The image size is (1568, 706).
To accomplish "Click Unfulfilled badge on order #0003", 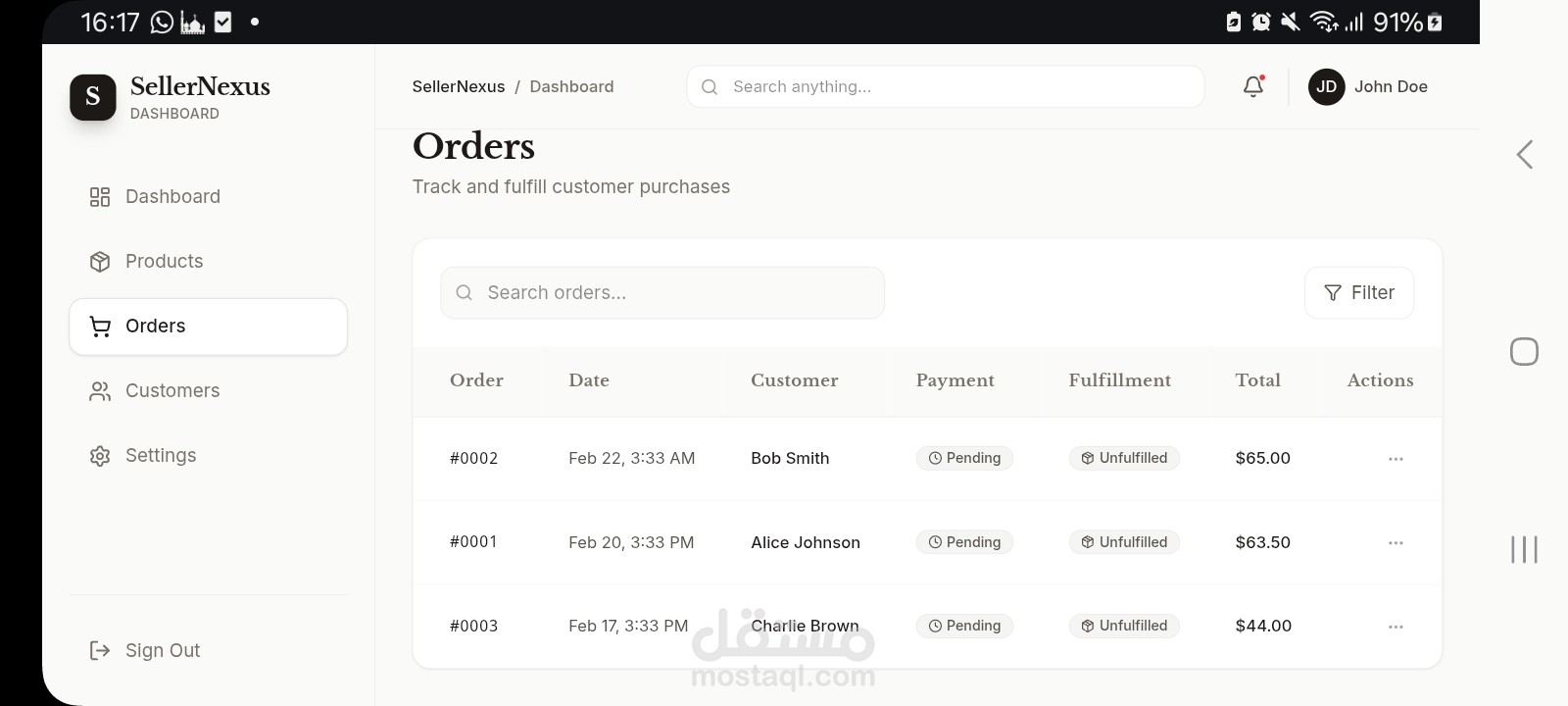I will [1124, 626].
